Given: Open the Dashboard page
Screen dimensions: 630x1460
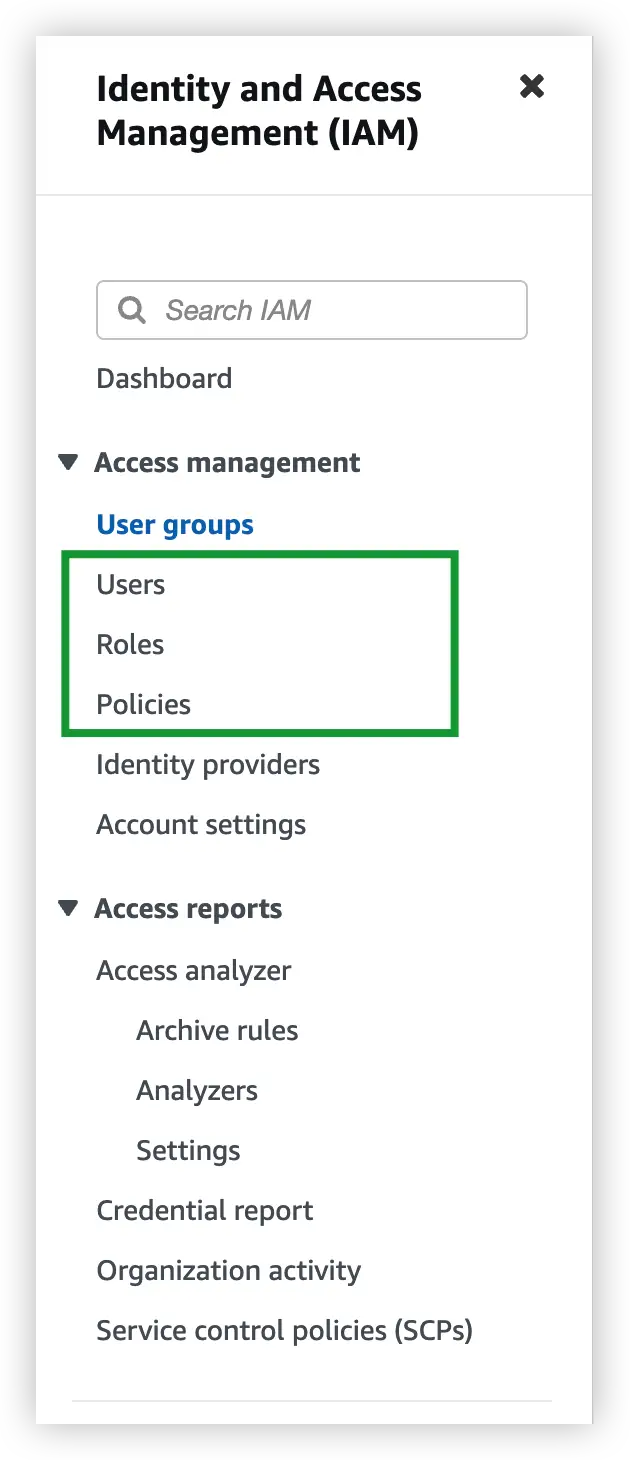Looking at the screenshot, I should click(164, 378).
